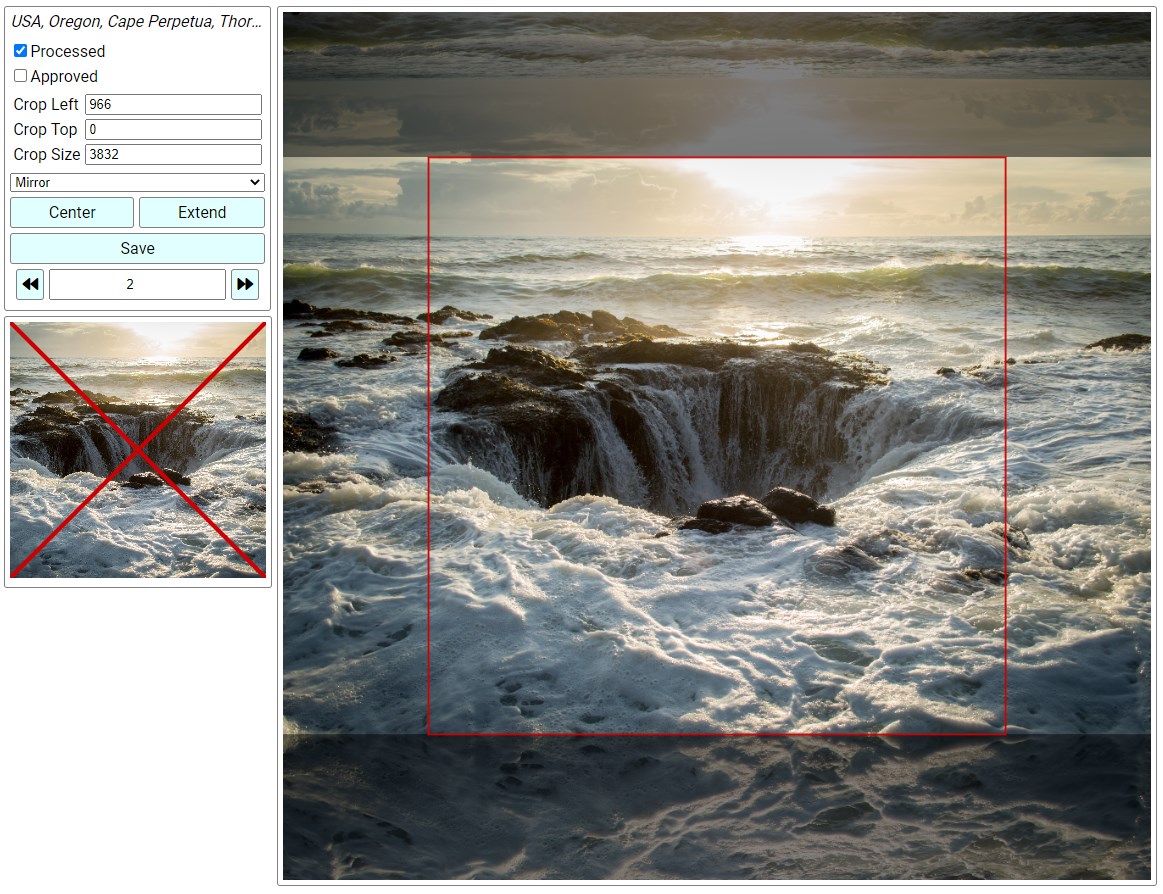Click the Processed label text
Screen dimensions: 1163x894
point(67,51)
